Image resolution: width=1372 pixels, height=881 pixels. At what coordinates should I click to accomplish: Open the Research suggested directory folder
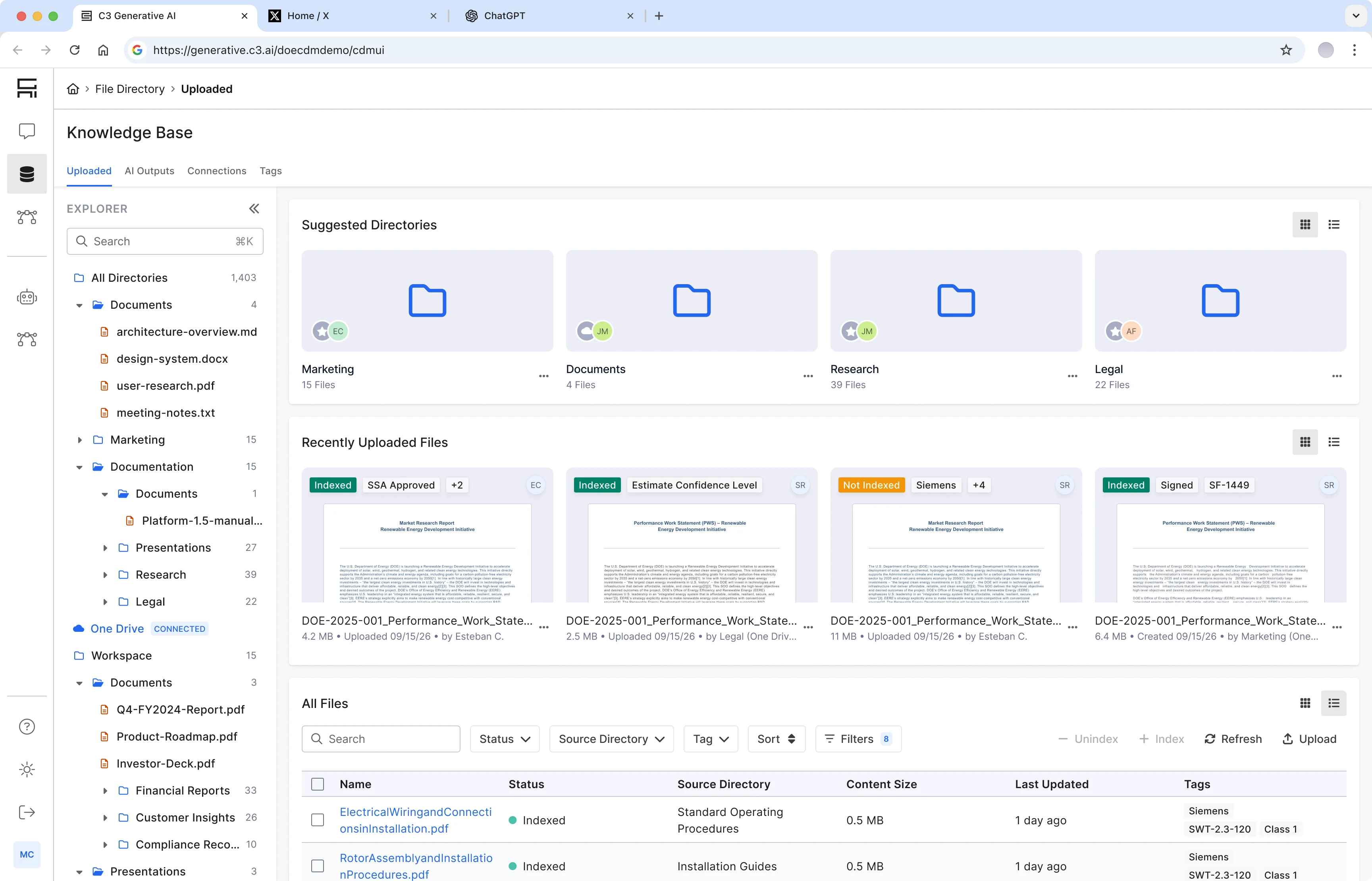pos(956,301)
